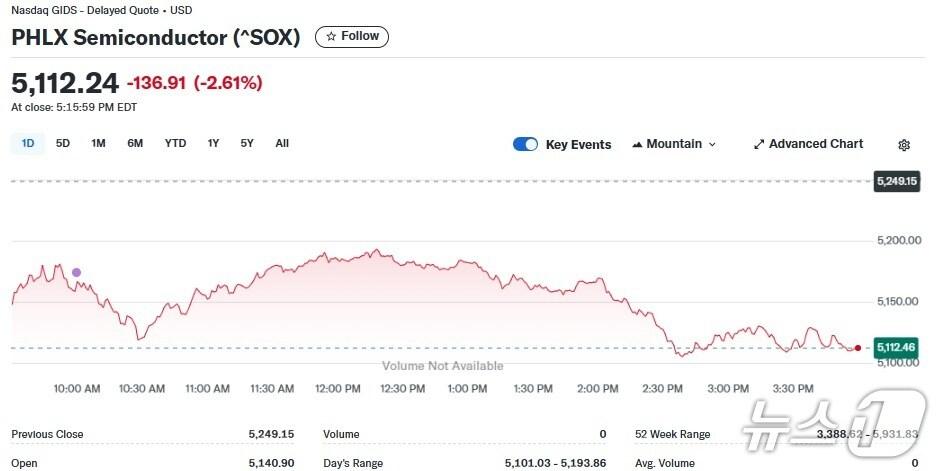Click the chart settings gear icon
This screenshot has width=940, height=471.
tap(904, 145)
